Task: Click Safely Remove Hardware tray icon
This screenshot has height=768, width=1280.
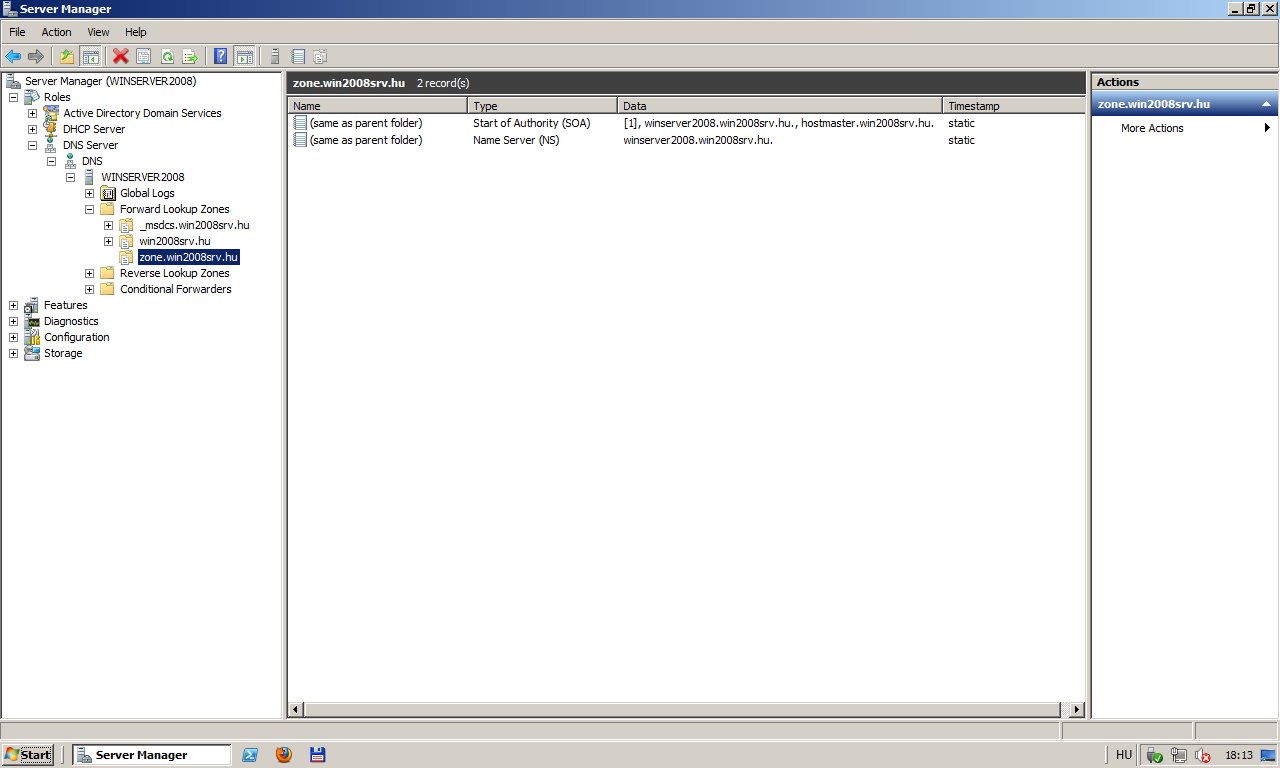Action: click(x=1154, y=756)
